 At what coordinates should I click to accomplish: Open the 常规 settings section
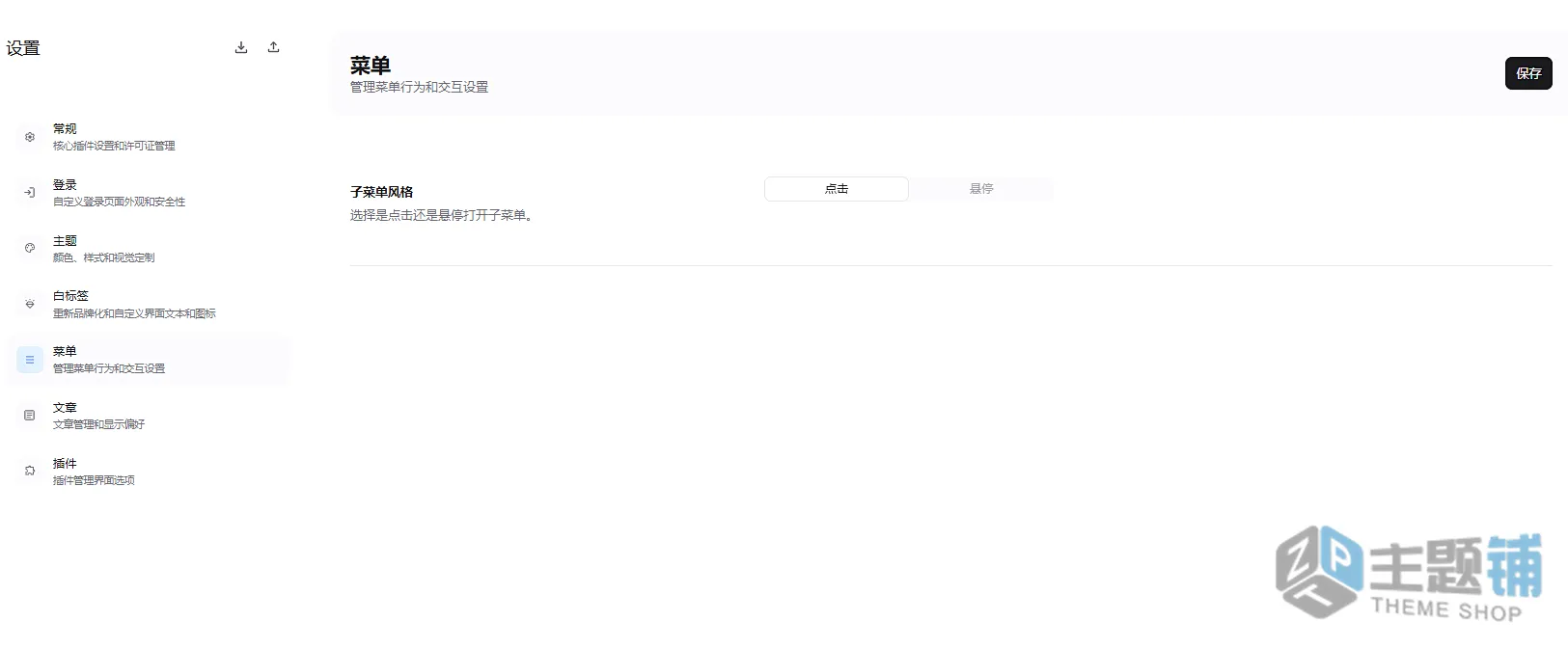point(147,137)
